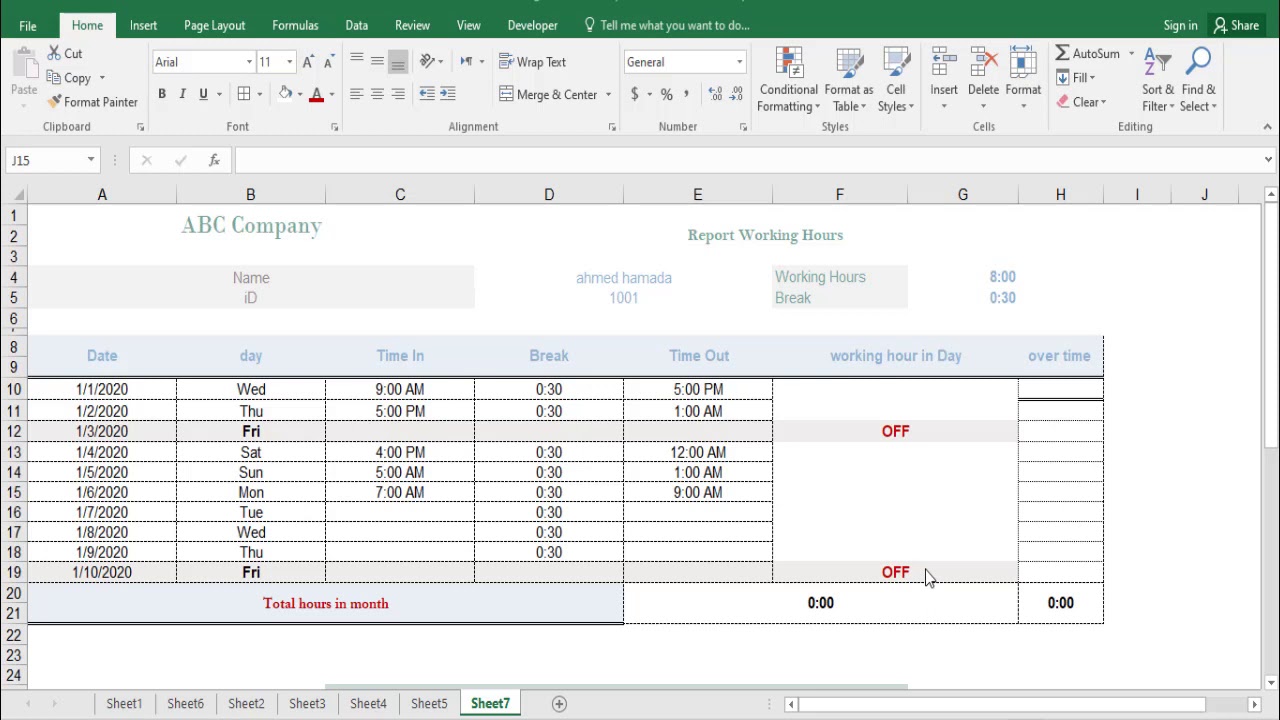1280x720 pixels.
Task: Click the Share button
Action: (1236, 25)
